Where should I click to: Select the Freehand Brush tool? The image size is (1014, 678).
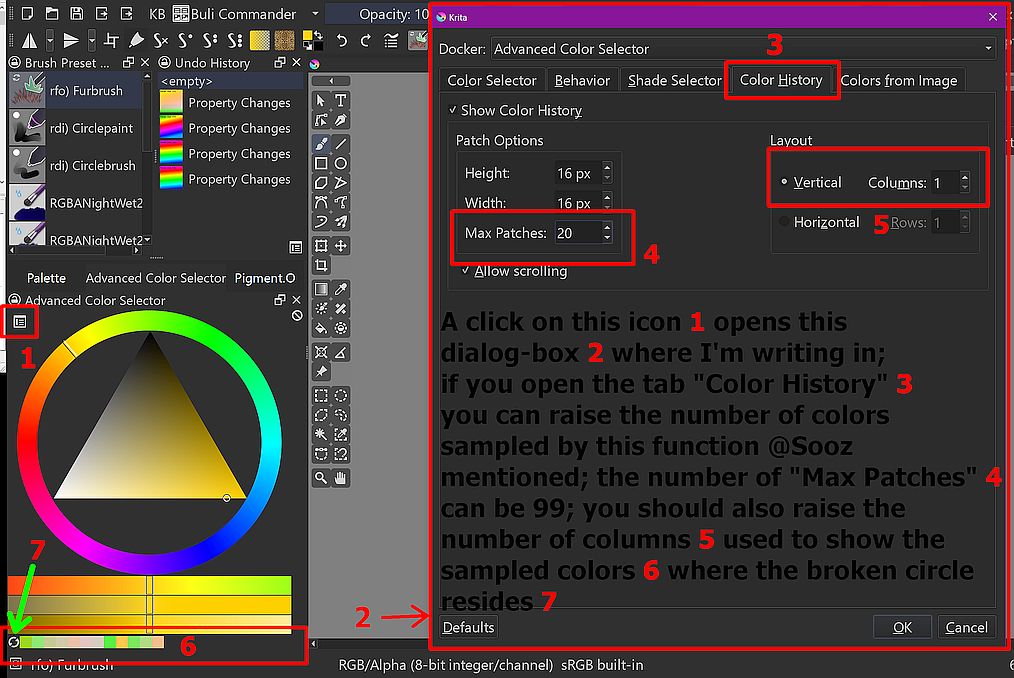[321, 144]
